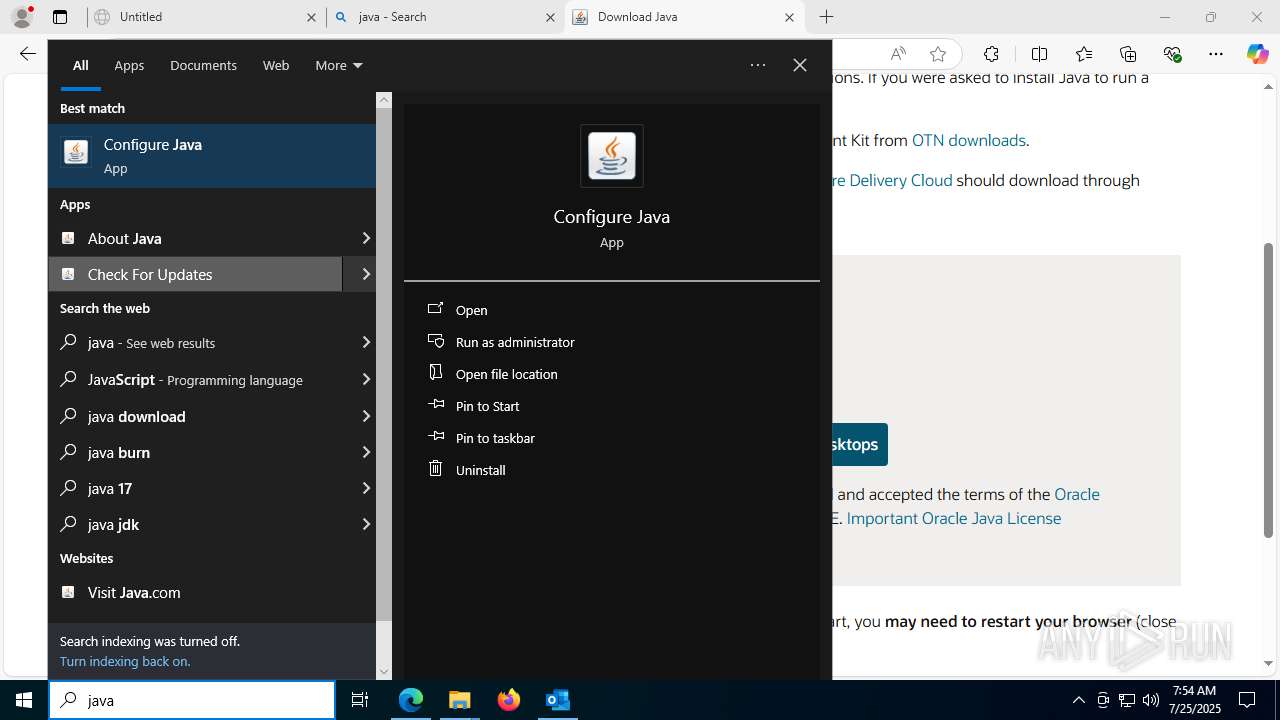The width and height of the screenshot is (1280, 720).
Task: Expand 'java download' suggestion arrow
Action: (x=365, y=416)
